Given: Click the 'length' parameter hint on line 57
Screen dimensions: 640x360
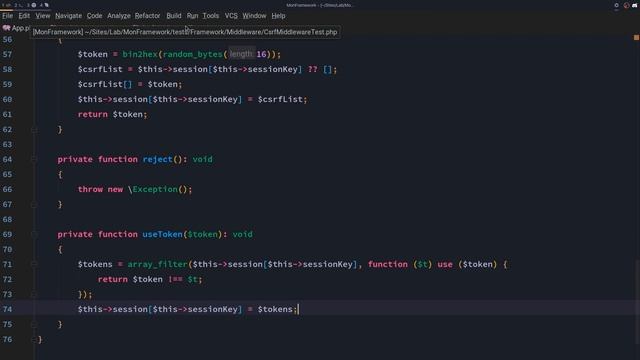Looking at the screenshot, I should pyautogui.click(x=241, y=54).
